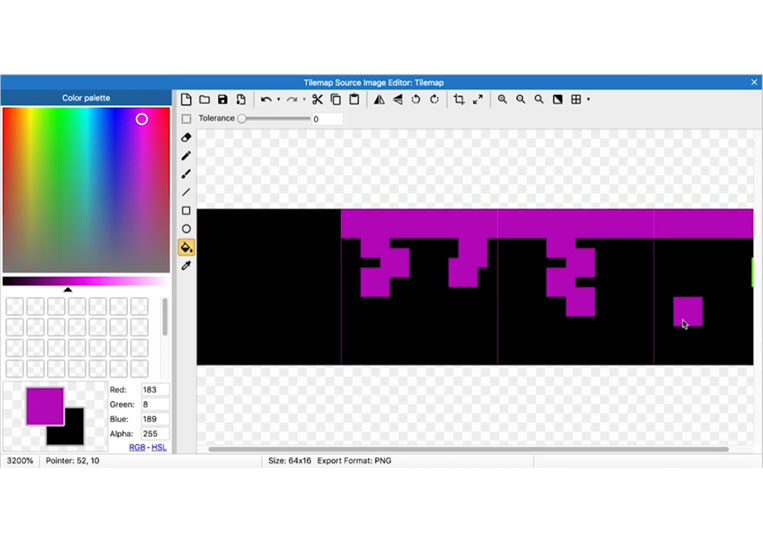763x541 pixels.
Task: Crop the image with crop icon
Action: (459, 100)
